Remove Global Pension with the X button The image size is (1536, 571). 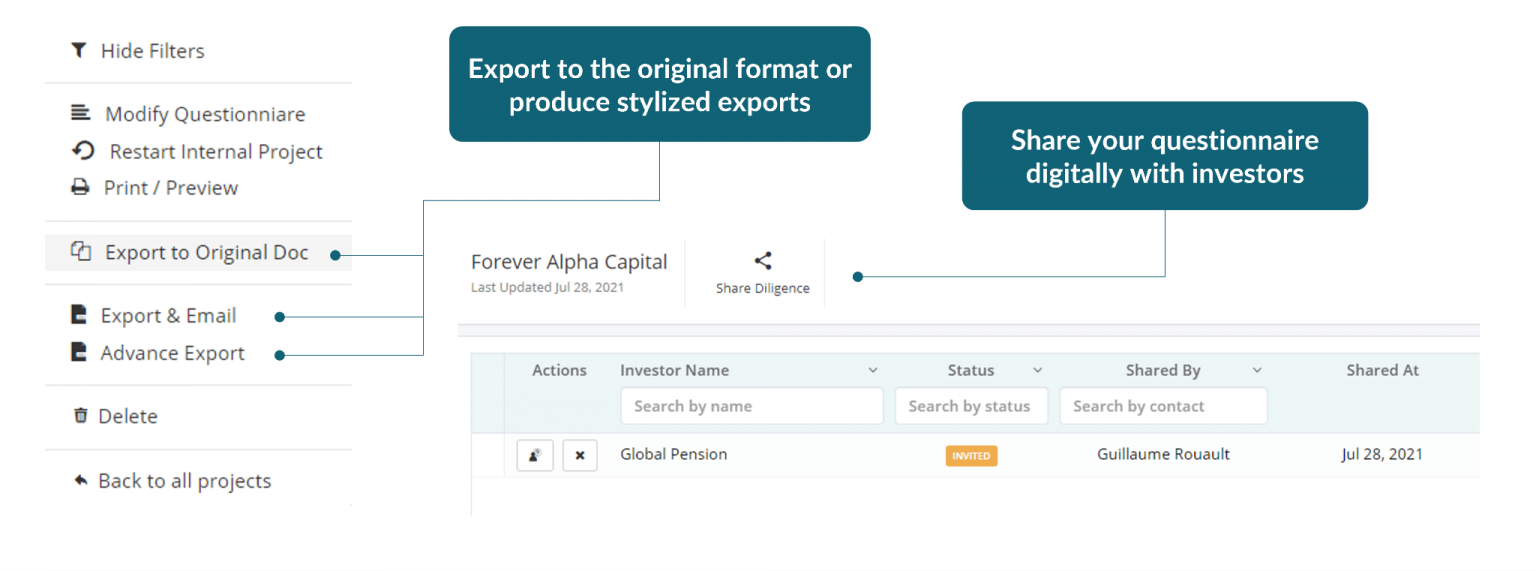[580, 455]
